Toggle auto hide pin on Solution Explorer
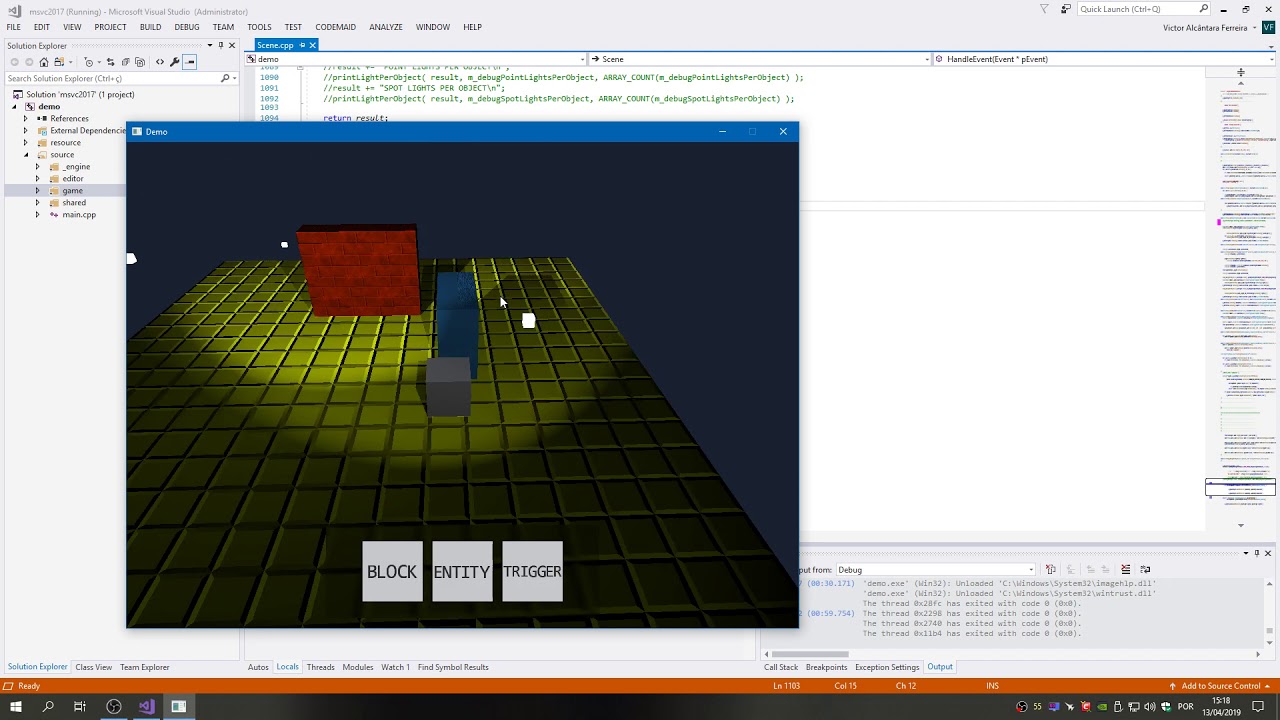Screen dimensions: 1280x720 click(x=221, y=45)
